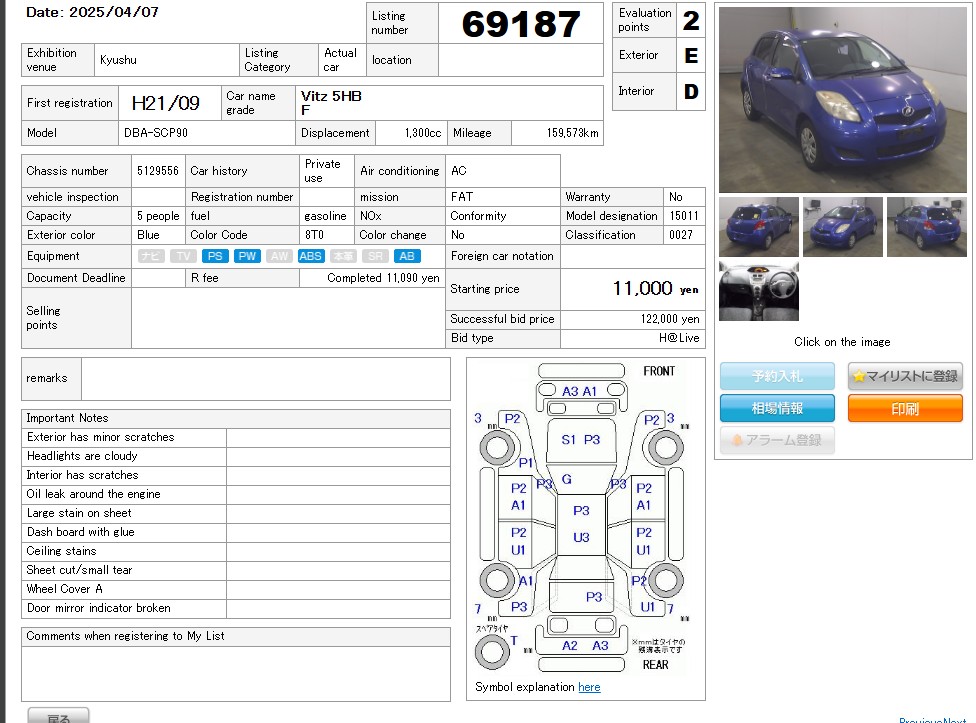Click the AB airbag equipment badge
The height and width of the screenshot is (723, 976).
[x=407, y=256]
